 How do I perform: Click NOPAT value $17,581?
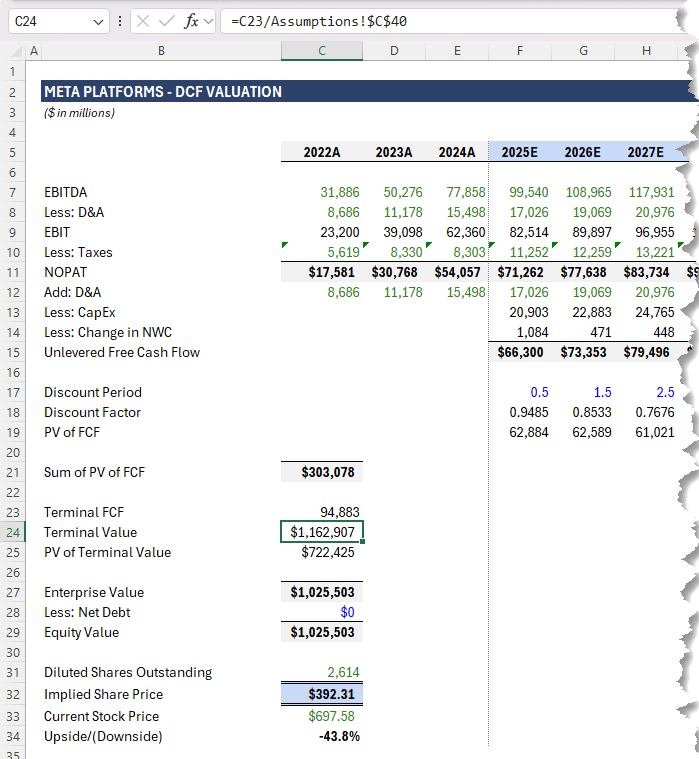(332, 272)
